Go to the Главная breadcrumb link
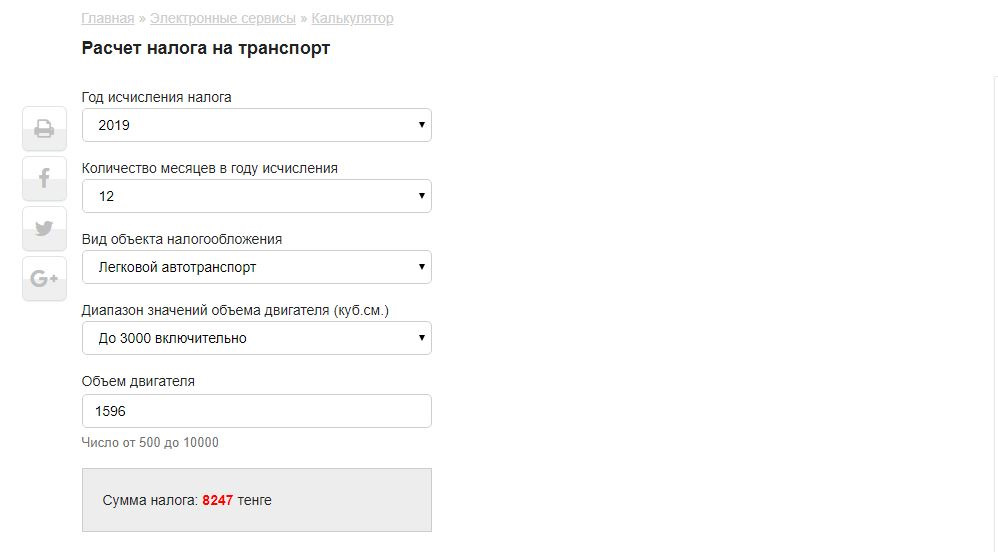Image resolution: width=998 pixels, height=552 pixels. (107, 19)
